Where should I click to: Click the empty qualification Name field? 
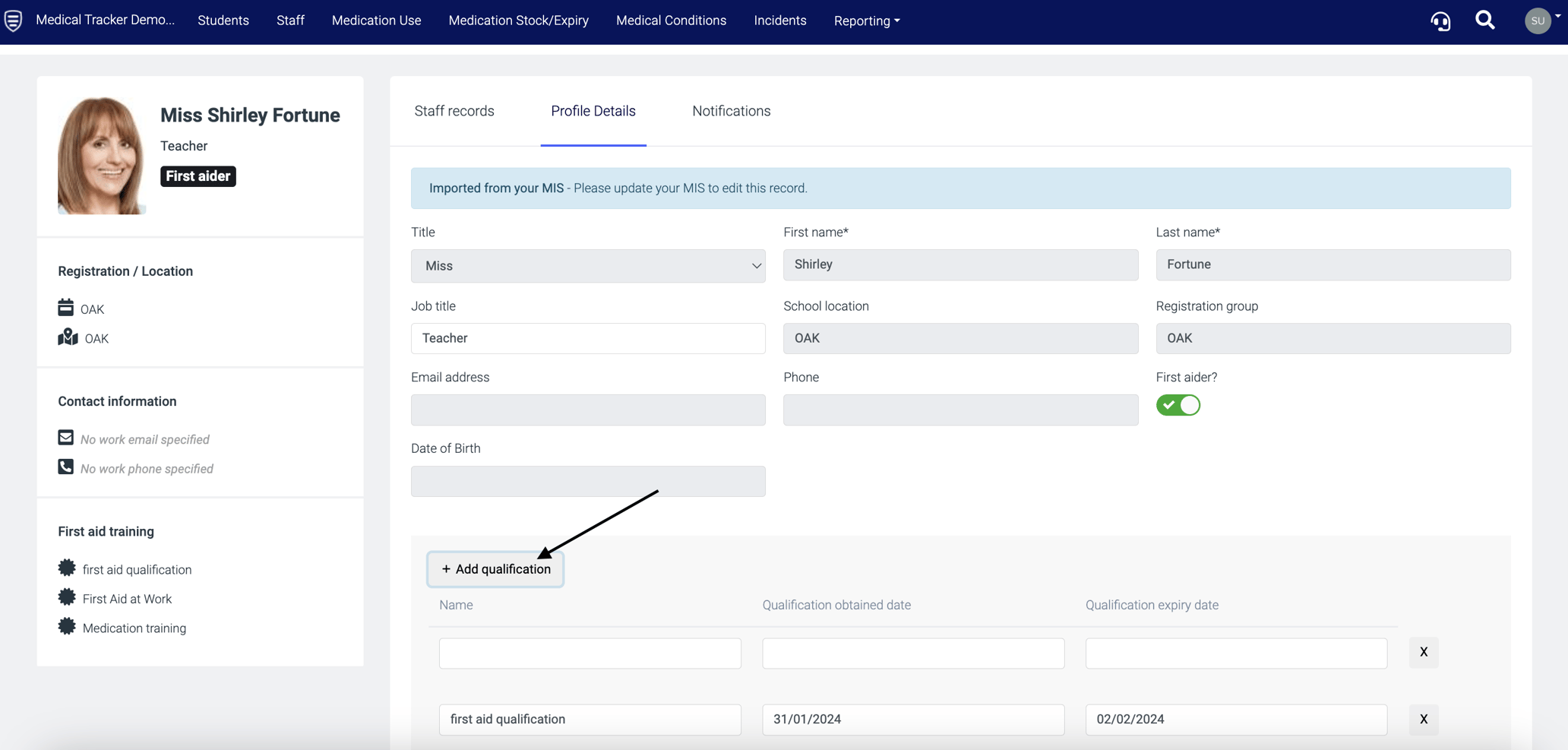(590, 653)
